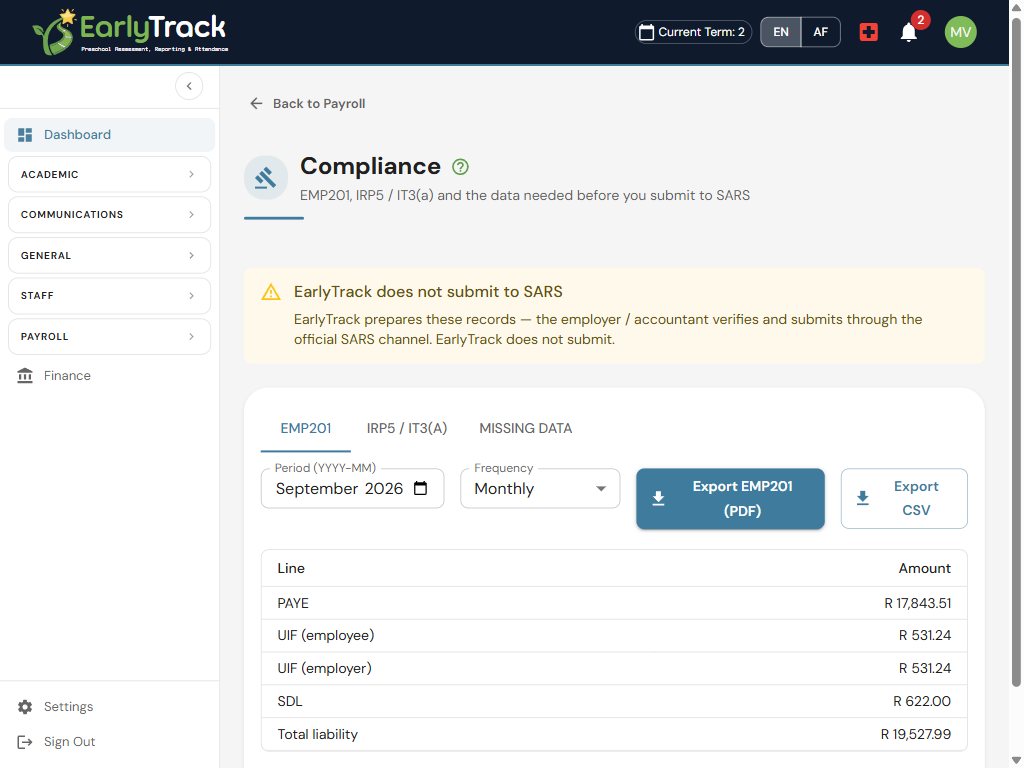Open notifications bell
This screenshot has width=1024, height=768.
coord(908,32)
